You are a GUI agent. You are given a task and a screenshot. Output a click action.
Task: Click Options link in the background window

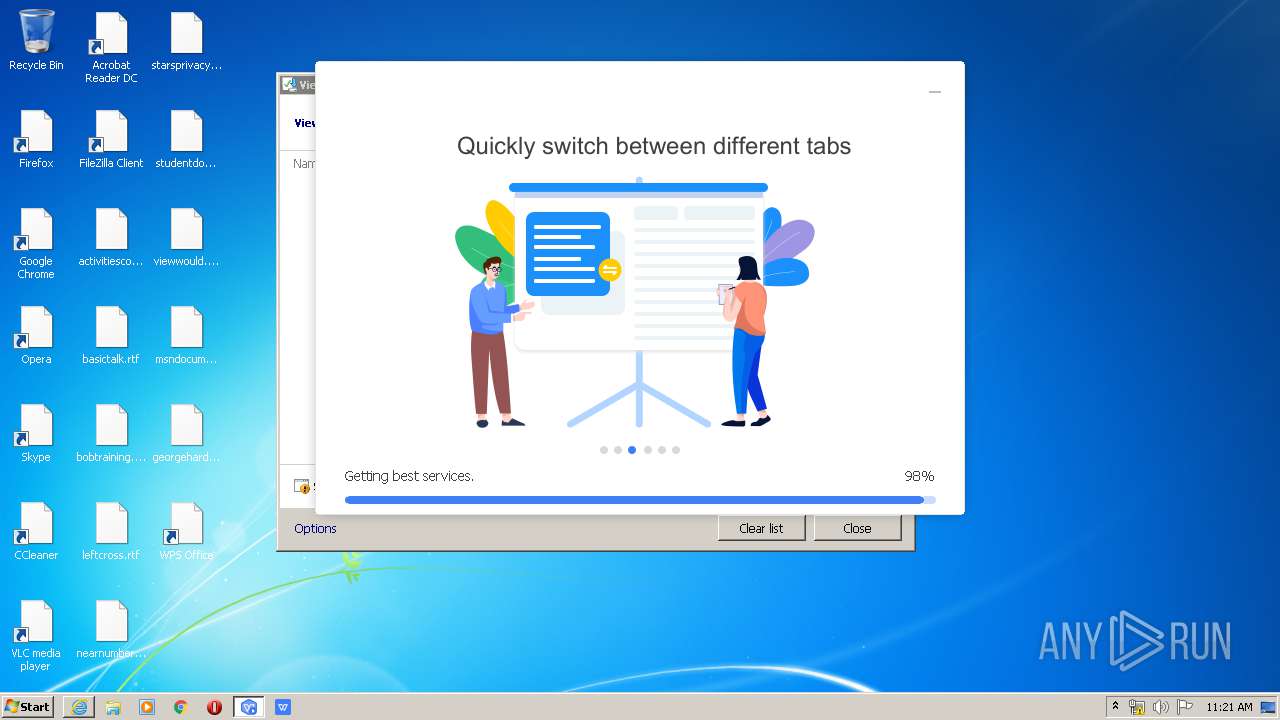(315, 528)
